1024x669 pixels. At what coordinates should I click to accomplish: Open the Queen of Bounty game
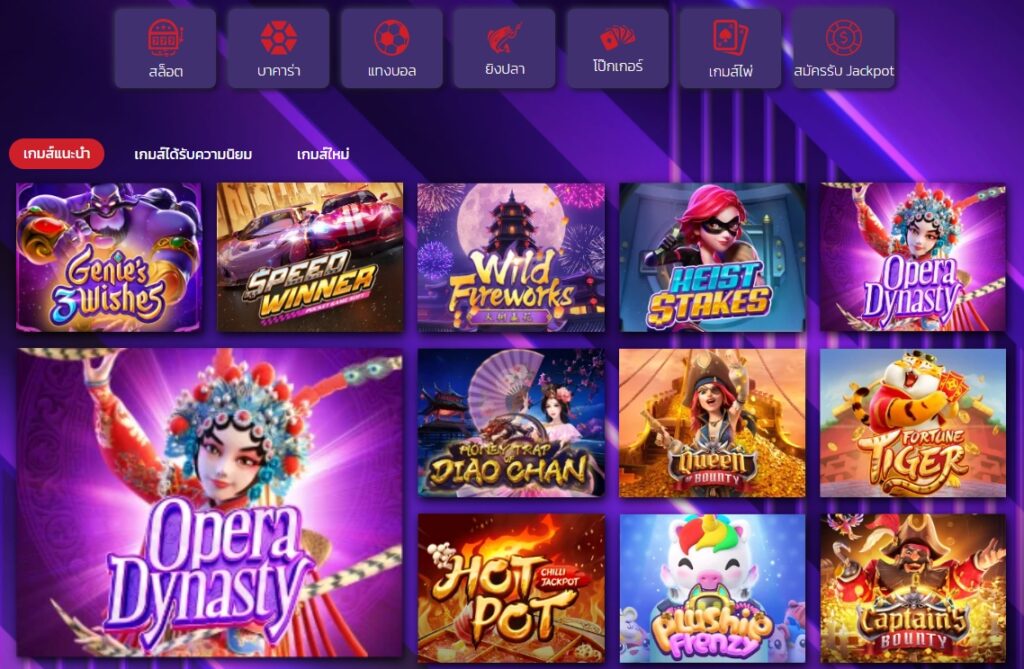point(712,423)
